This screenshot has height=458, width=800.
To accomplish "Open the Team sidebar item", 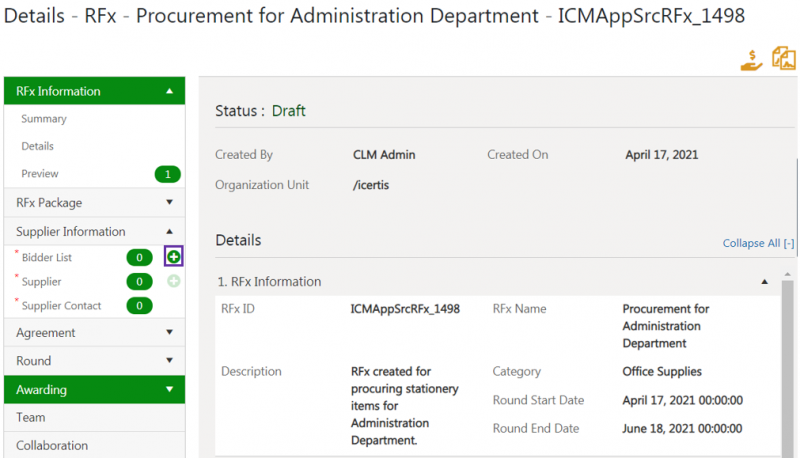I will click(31, 418).
